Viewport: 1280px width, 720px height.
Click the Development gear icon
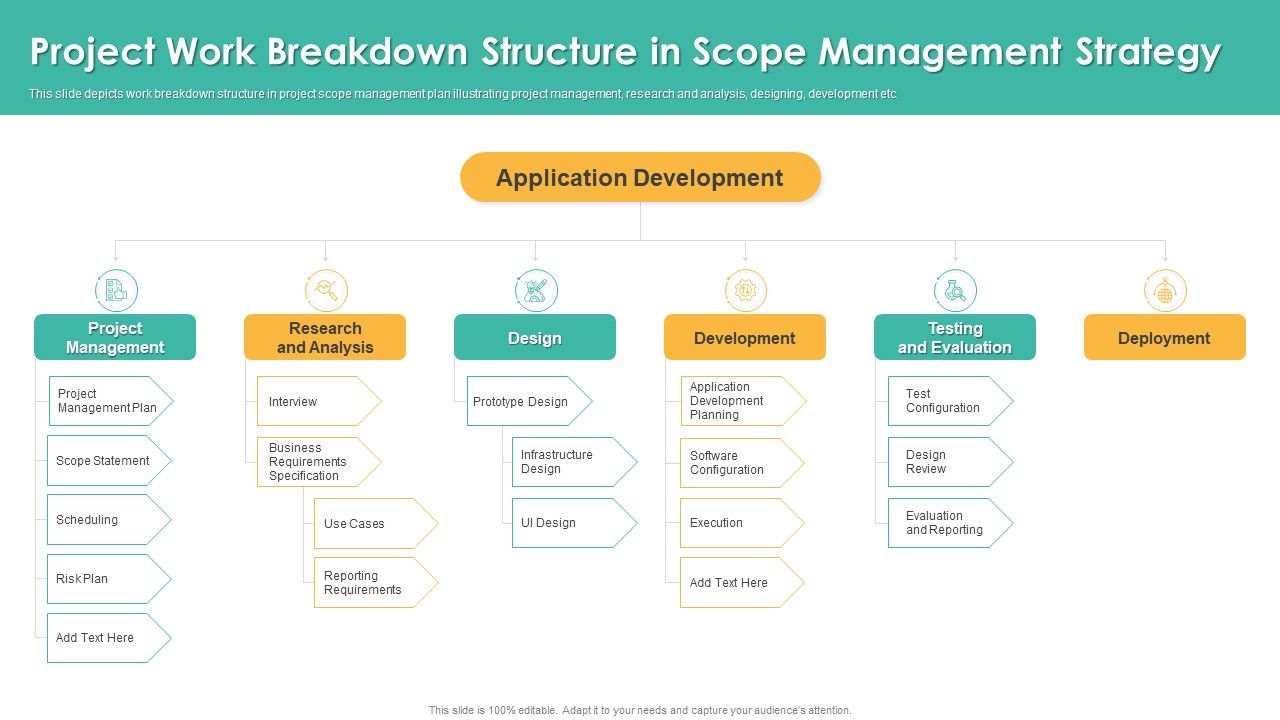[x=745, y=291]
